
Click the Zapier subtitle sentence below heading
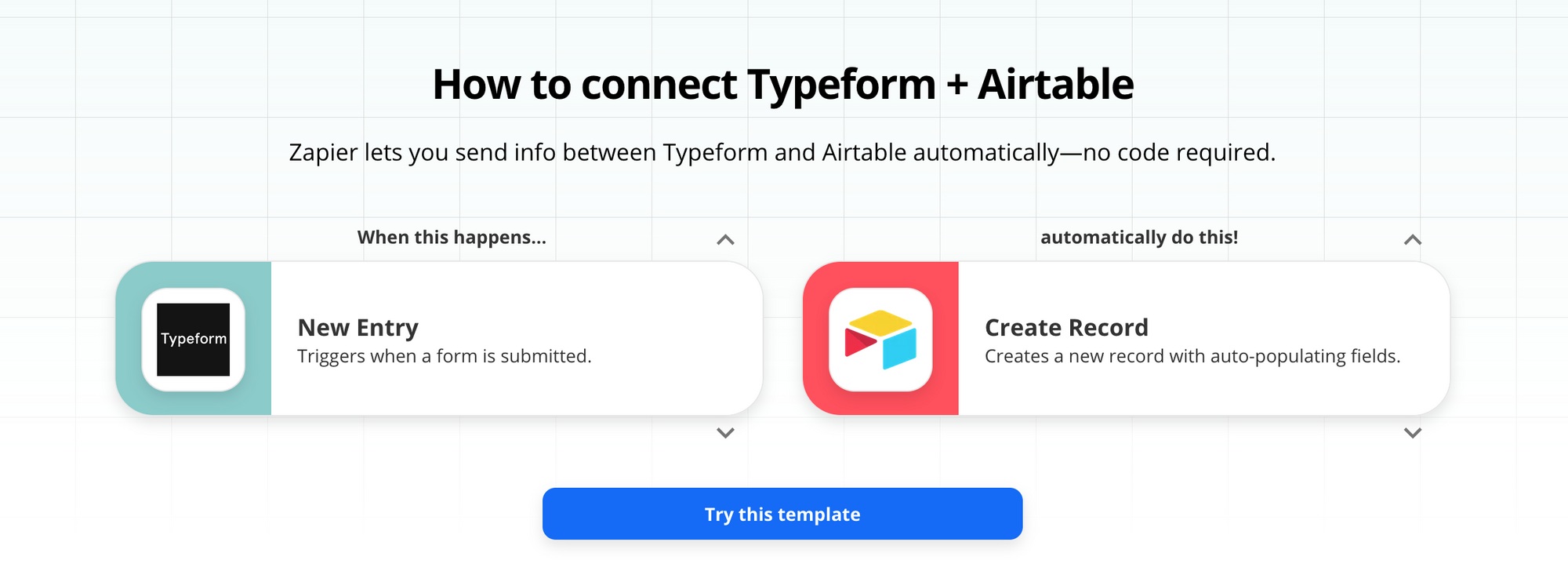click(782, 152)
